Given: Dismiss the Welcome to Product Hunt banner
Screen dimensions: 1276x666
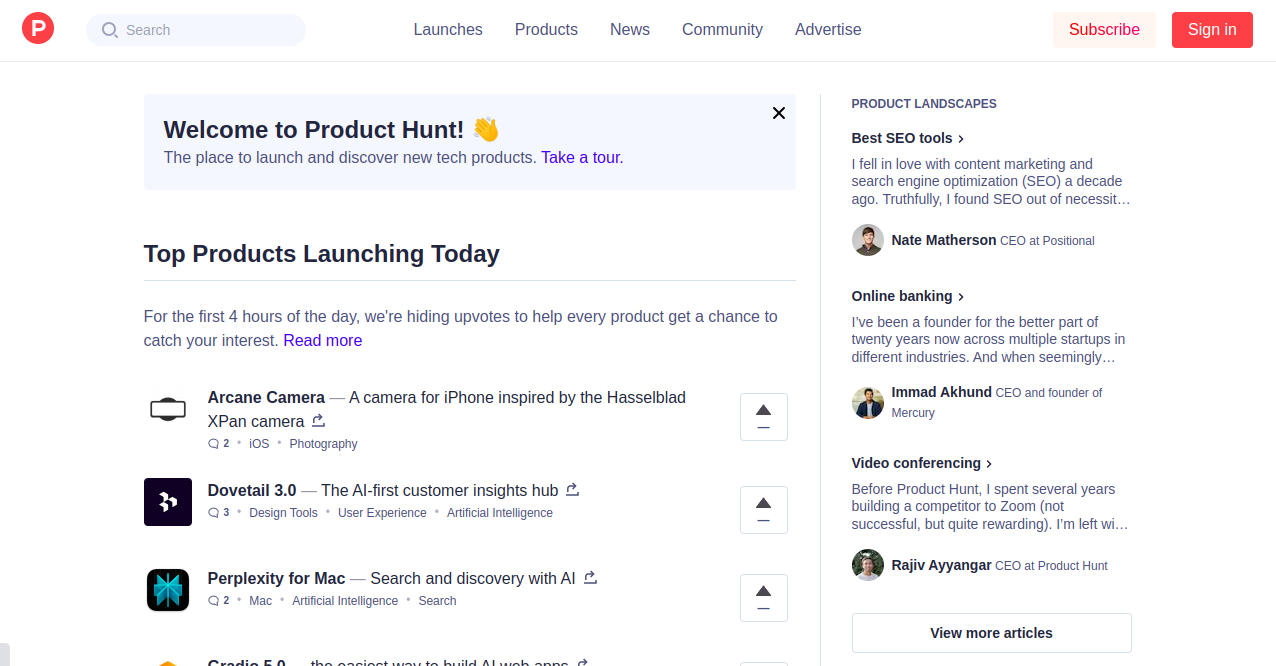Looking at the screenshot, I should (x=779, y=113).
